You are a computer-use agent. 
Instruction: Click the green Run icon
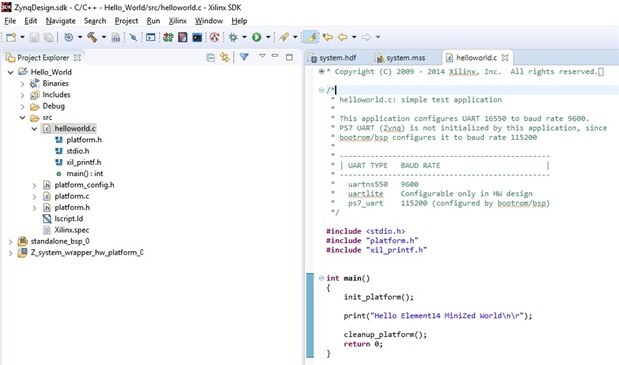257,37
